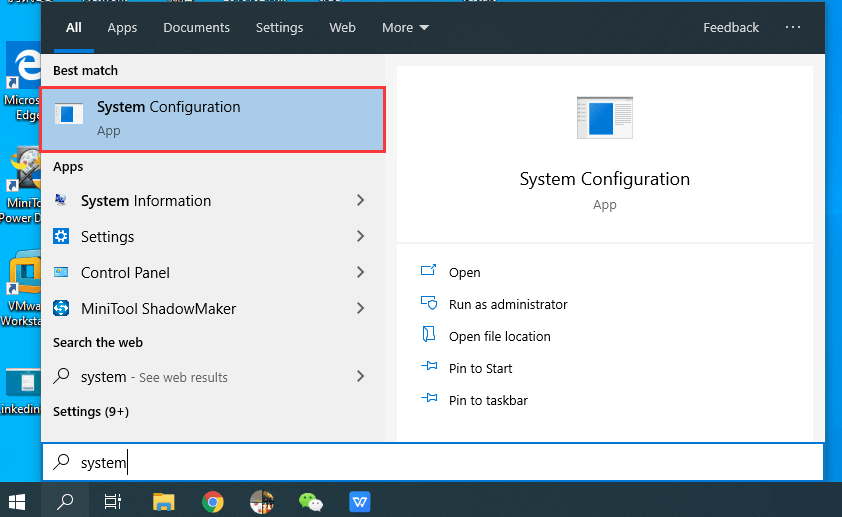Screen dimensions: 842x517
Task: Select Run as administrator
Action: point(508,305)
